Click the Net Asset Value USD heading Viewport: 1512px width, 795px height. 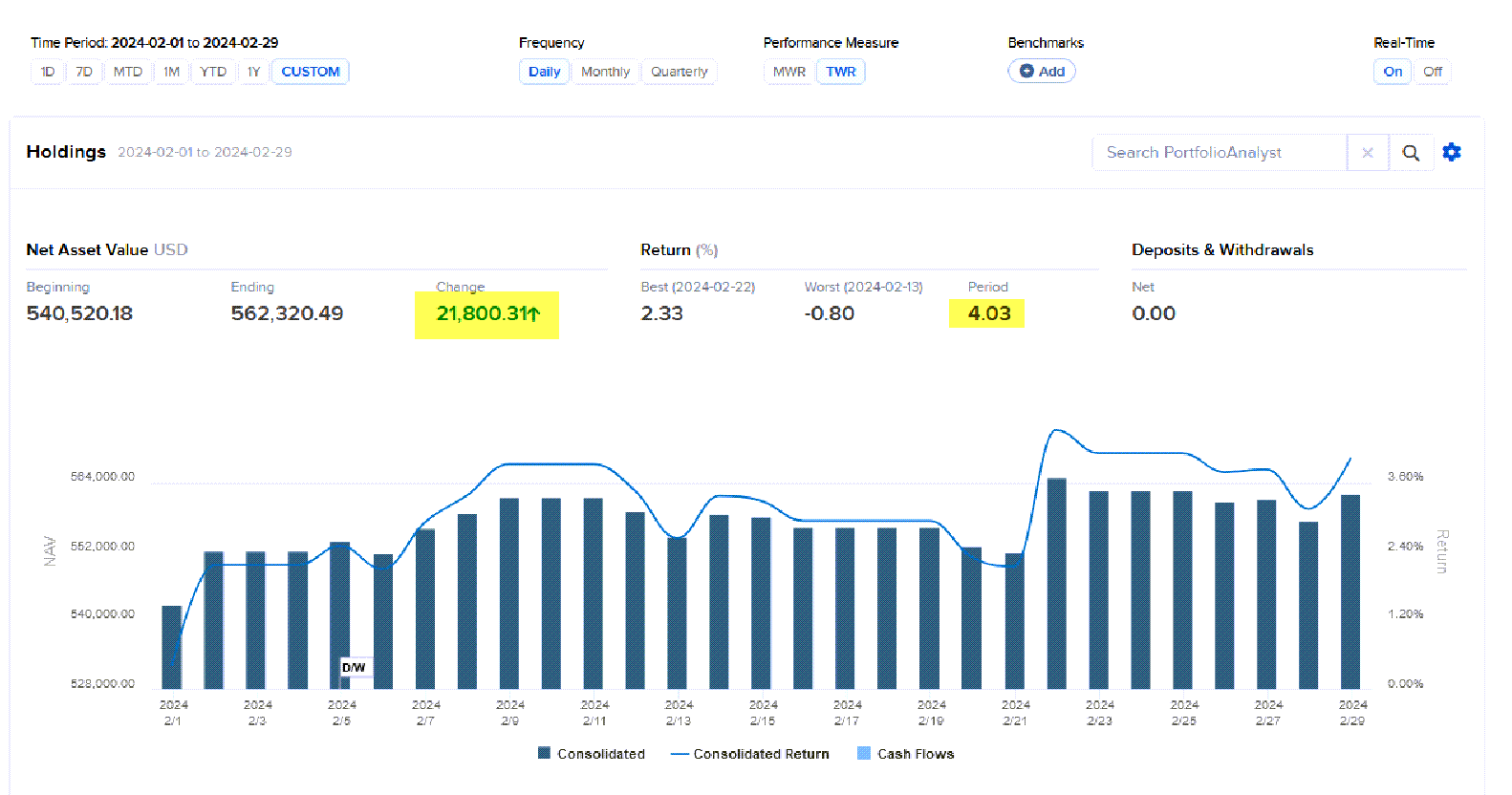pyautogui.click(x=107, y=249)
